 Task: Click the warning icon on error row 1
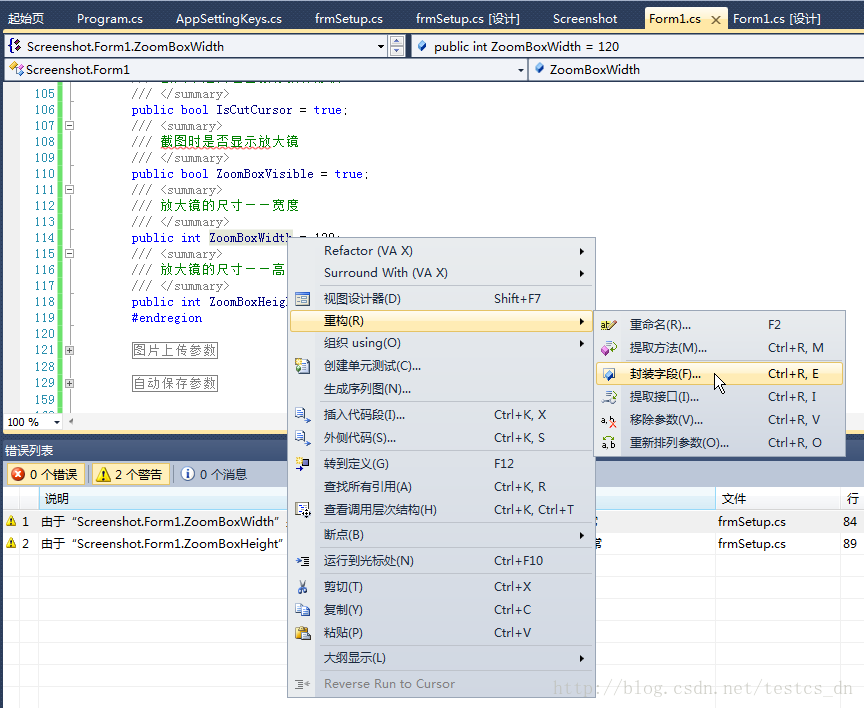click(11, 521)
